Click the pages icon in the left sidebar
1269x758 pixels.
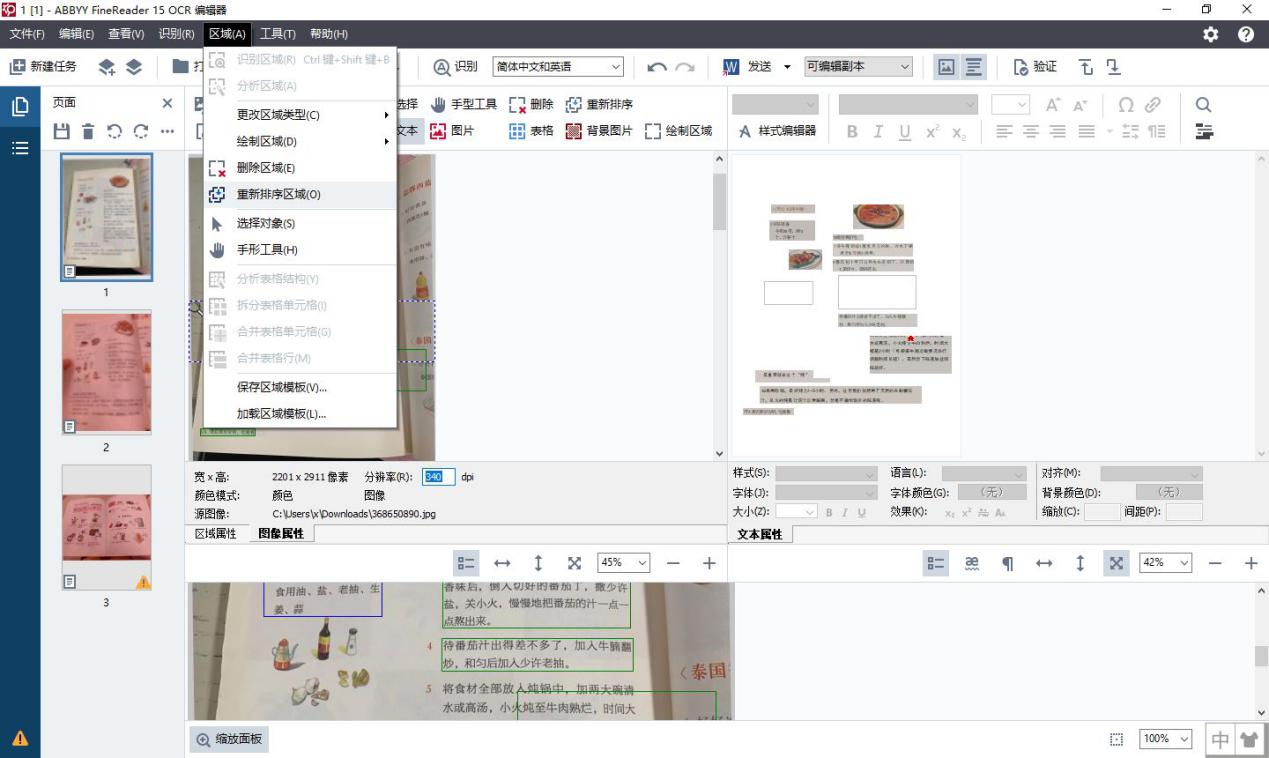20,107
